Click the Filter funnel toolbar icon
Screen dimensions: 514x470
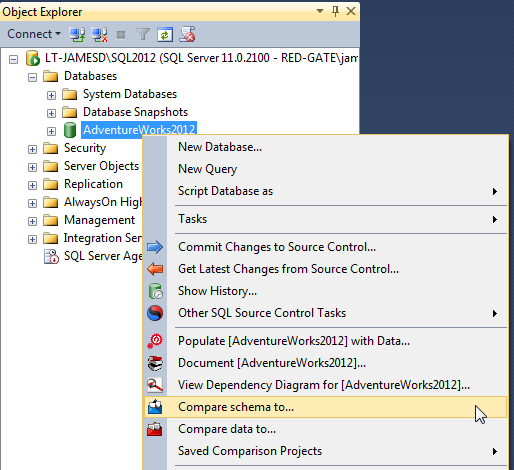143,34
